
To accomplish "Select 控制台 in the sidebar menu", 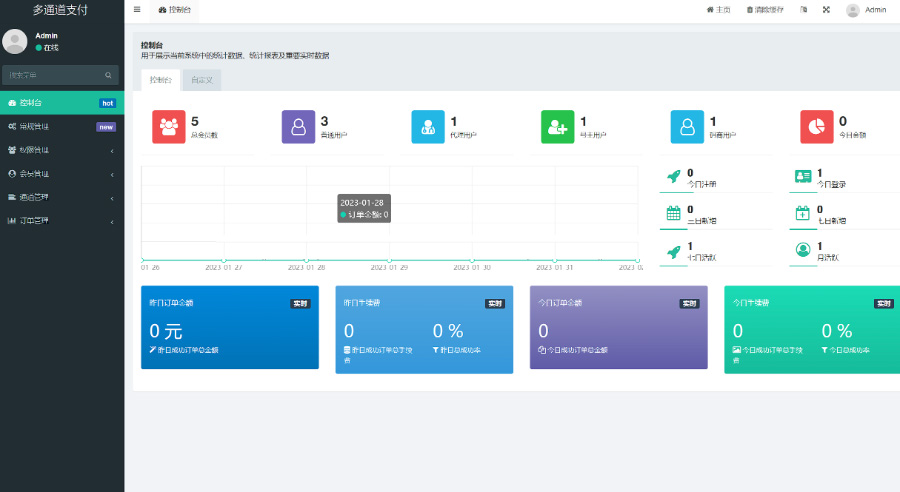I will point(60,102).
